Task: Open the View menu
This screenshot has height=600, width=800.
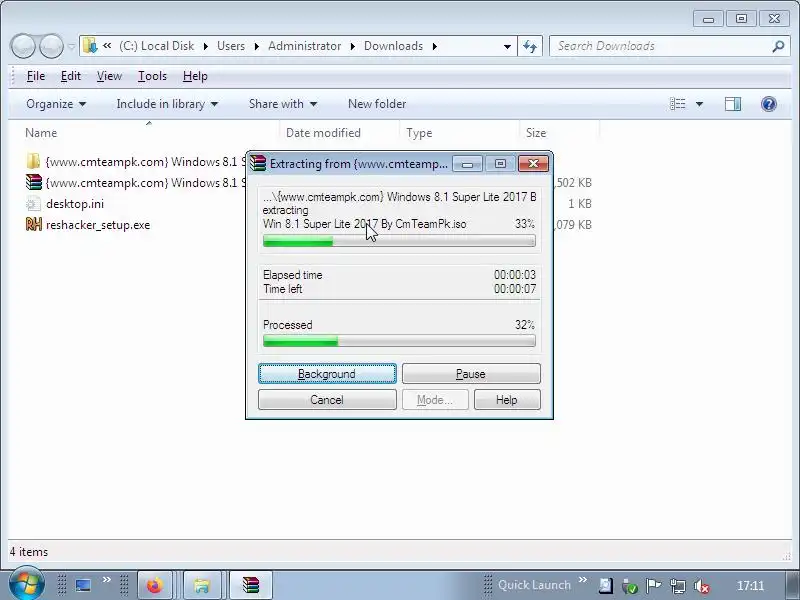Action: pyautogui.click(x=109, y=76)
